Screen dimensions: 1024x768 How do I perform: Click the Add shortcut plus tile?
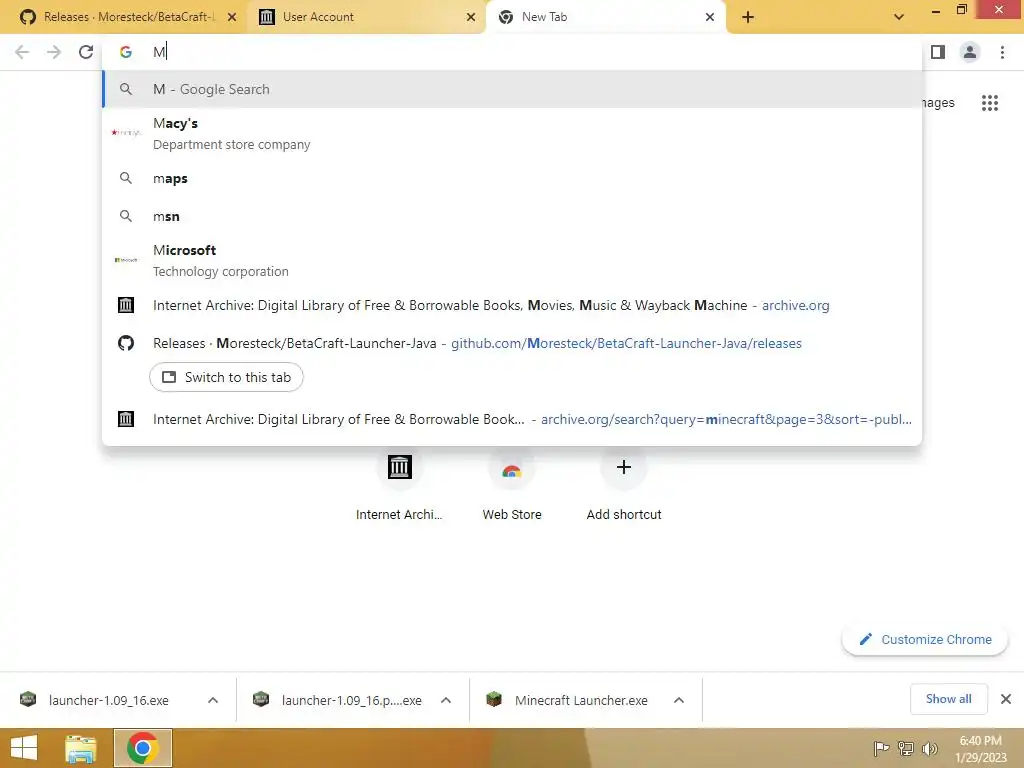click(624, 483)
